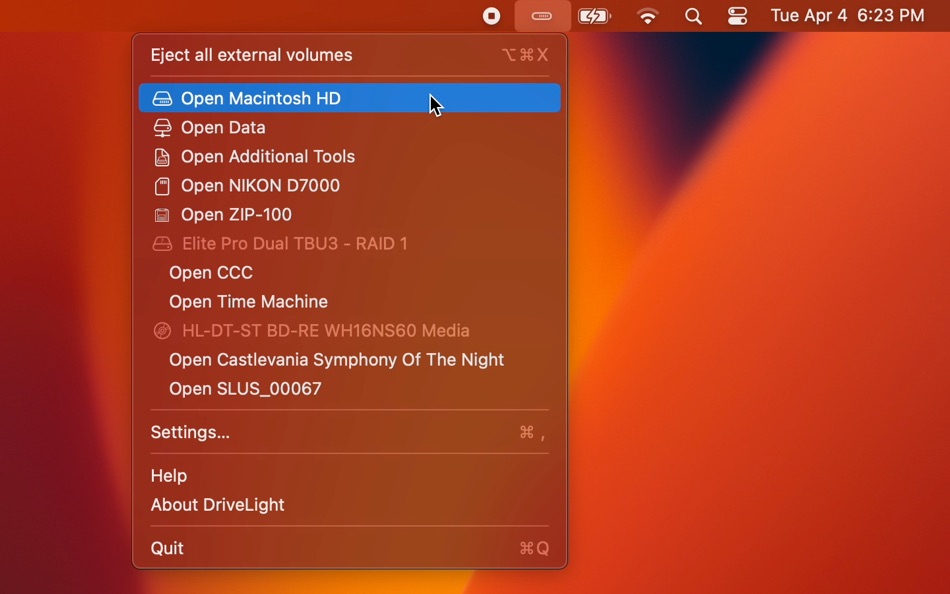The width and height of the screenshot is (950, 594).
Task: Select Open Data volume
Action: coord(350,127)
